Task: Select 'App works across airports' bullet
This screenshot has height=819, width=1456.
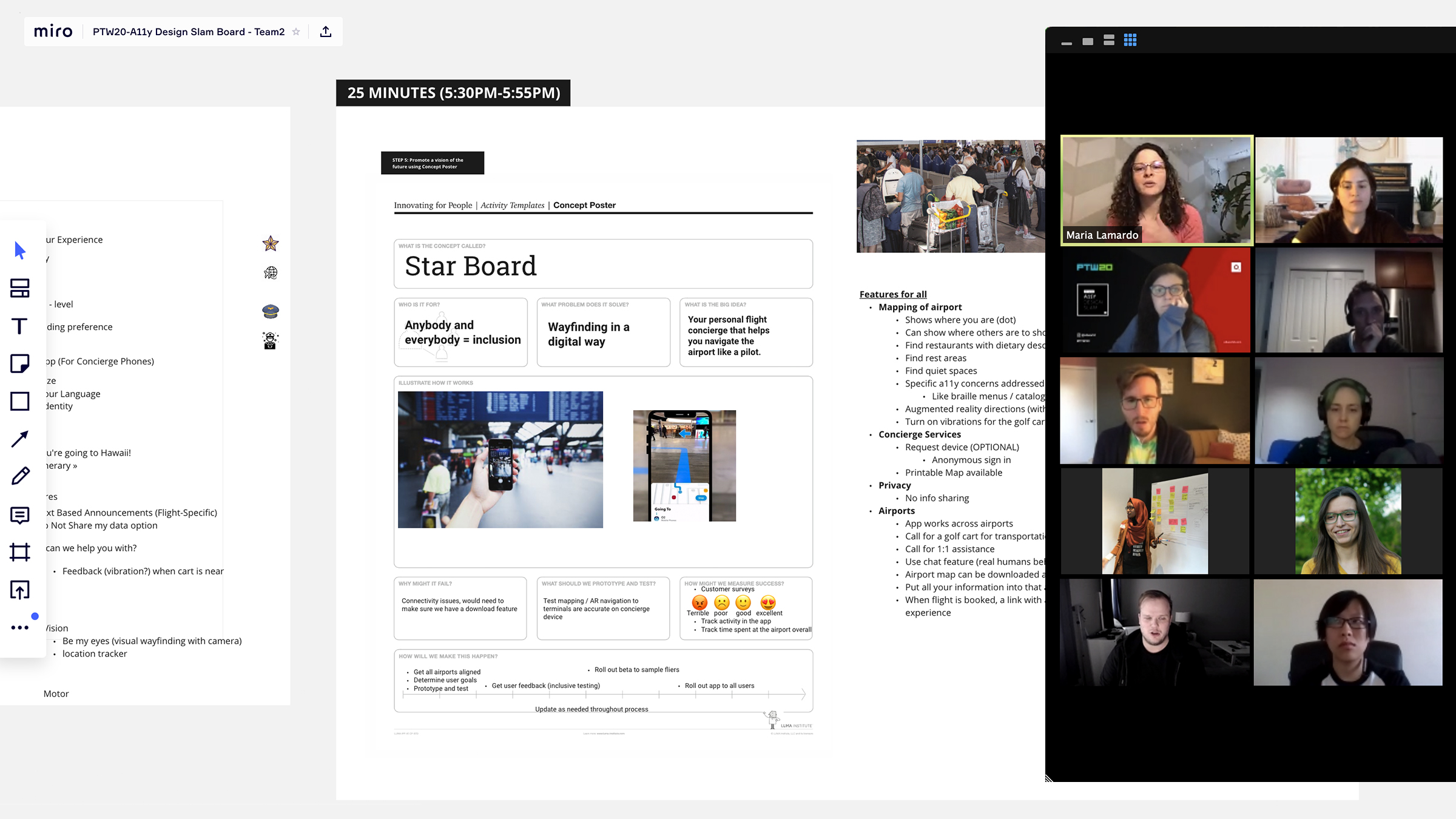Action: [x=959, y=524]
